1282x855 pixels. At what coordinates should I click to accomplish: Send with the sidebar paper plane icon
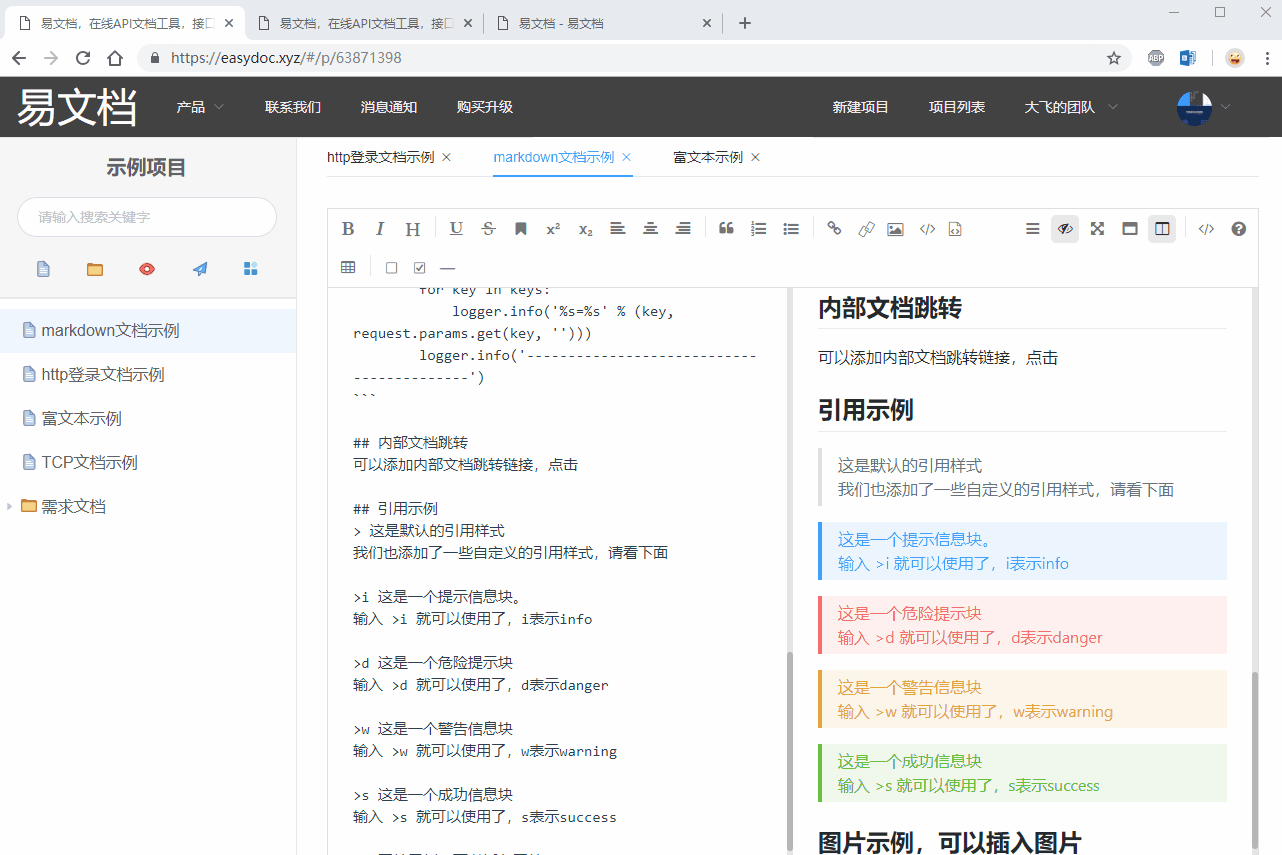pos(200,269)
